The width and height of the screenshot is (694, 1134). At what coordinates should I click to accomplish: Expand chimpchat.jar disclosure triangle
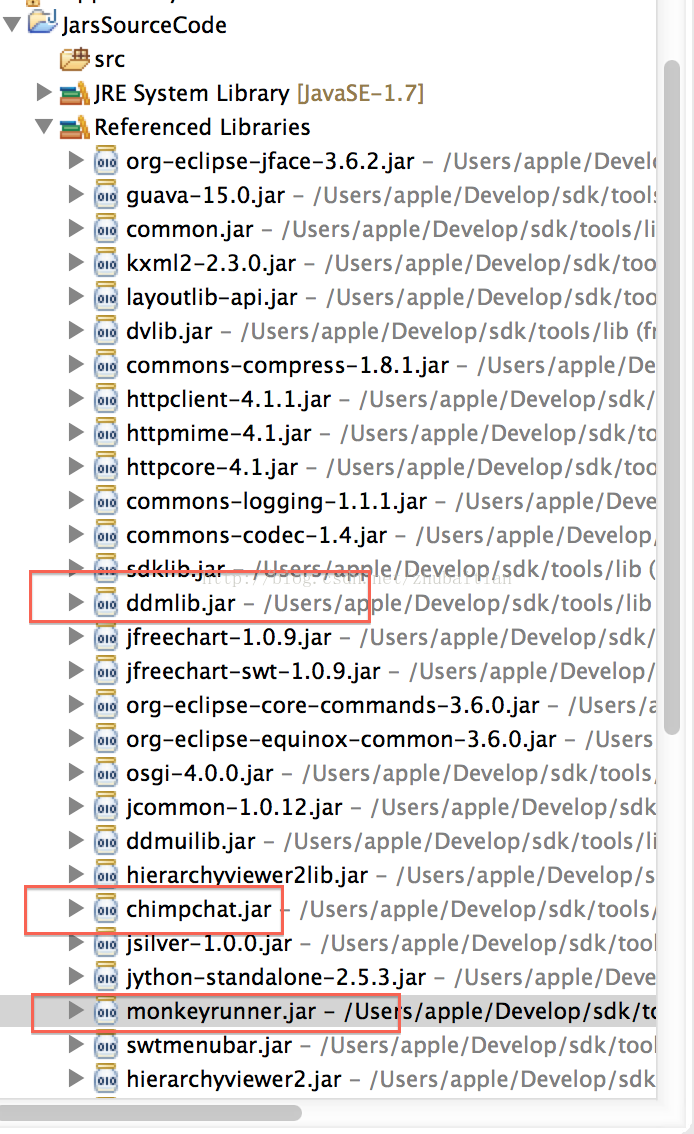[x=76, y=908]
